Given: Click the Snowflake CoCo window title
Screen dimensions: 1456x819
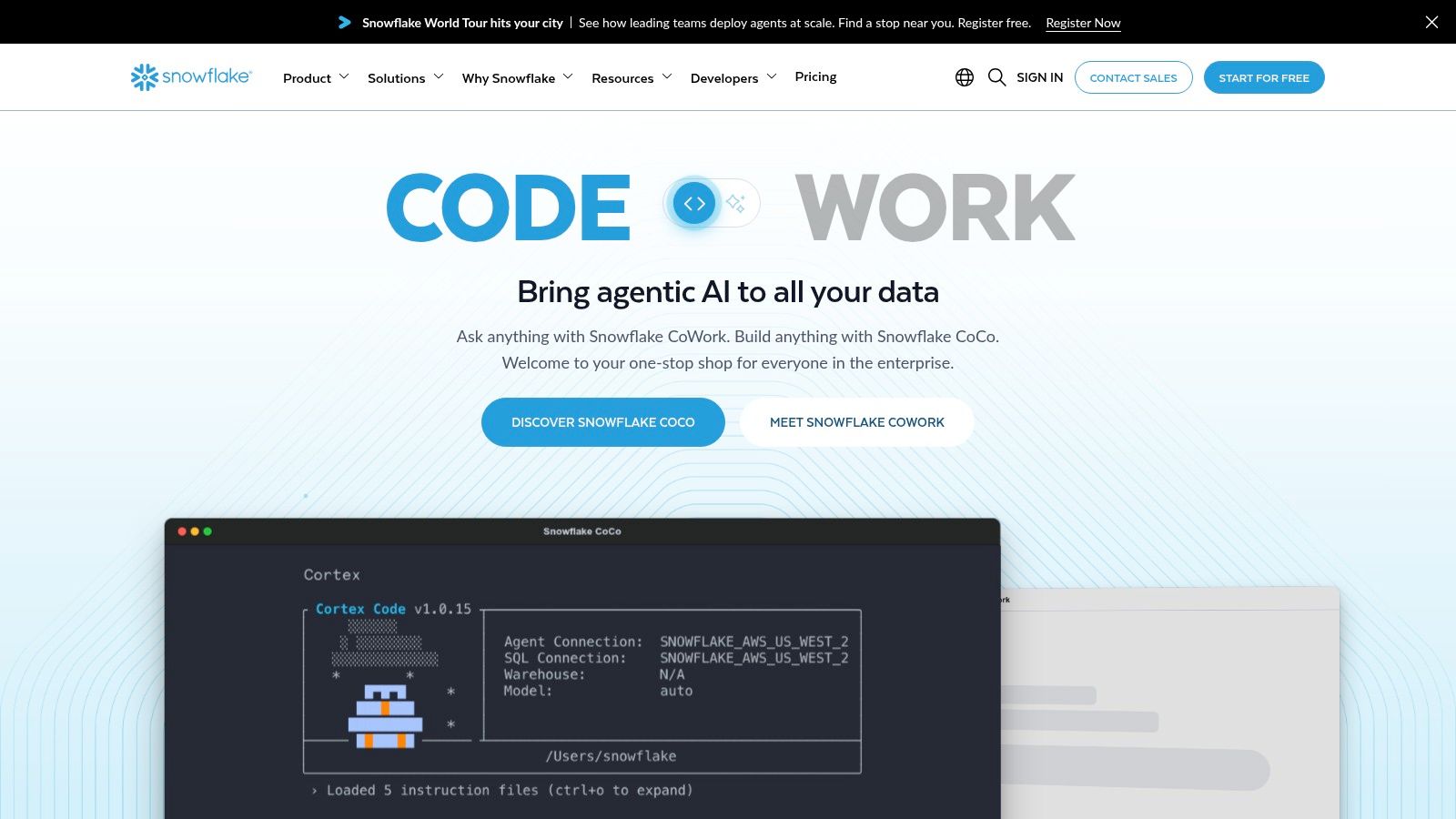Looking at the screenshot, I should click(582, 531).
